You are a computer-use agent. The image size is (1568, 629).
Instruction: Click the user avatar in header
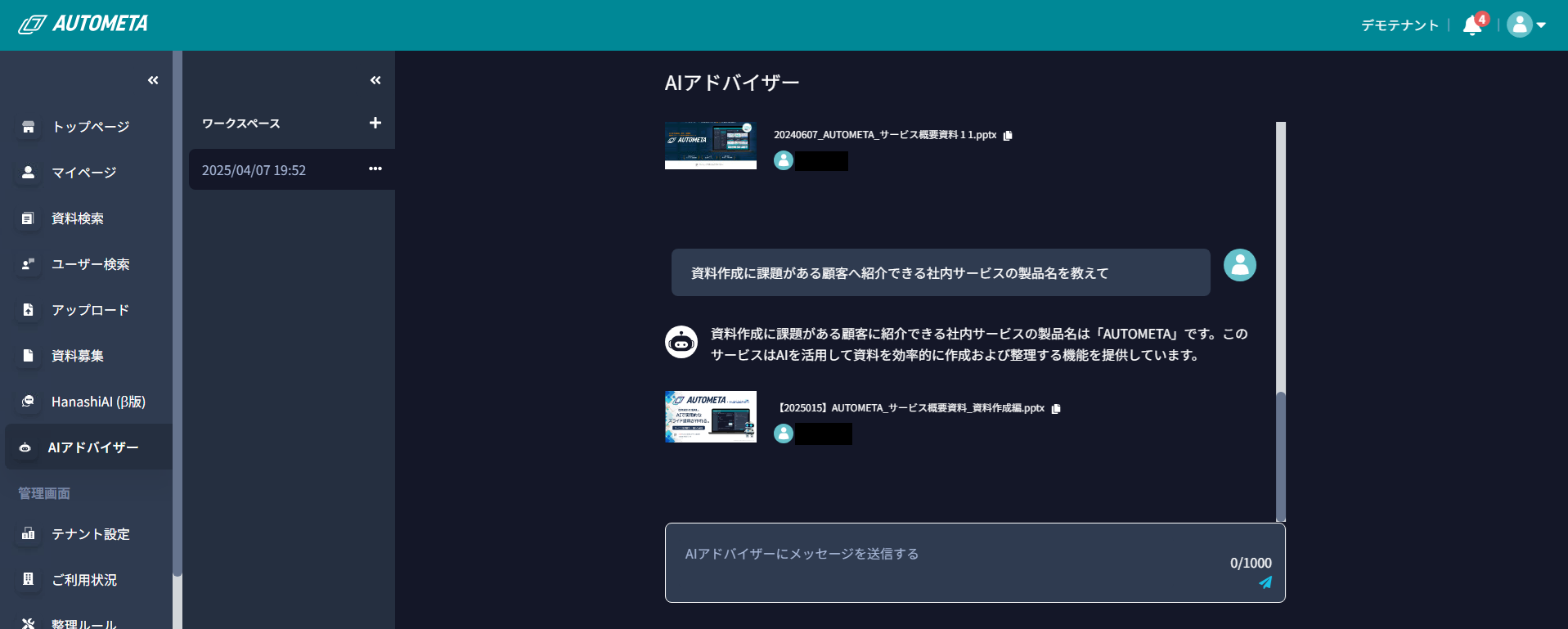[x=1520, y=25]
